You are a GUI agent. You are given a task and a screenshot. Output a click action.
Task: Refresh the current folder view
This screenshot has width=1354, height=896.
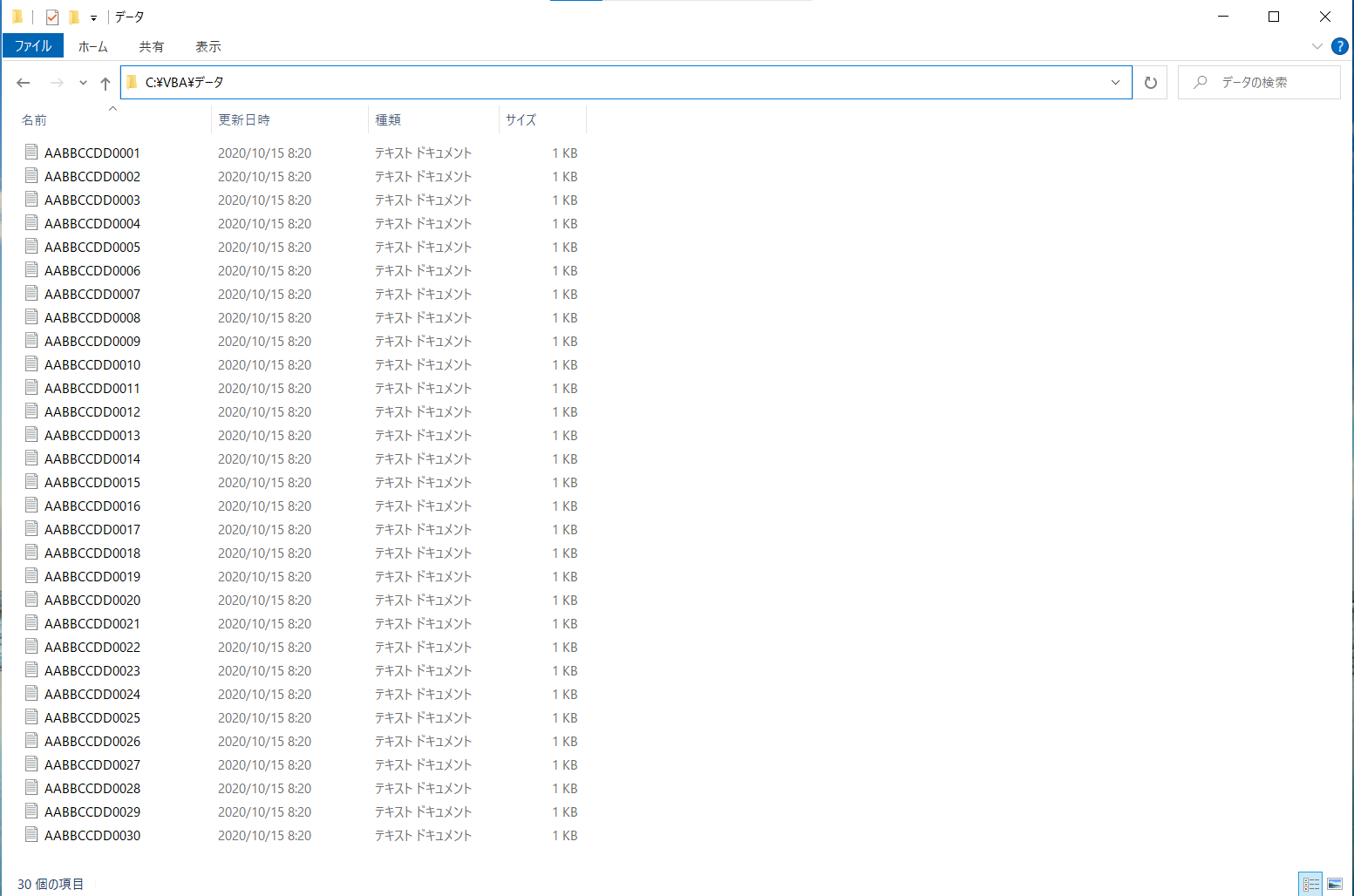[1150, 83]
